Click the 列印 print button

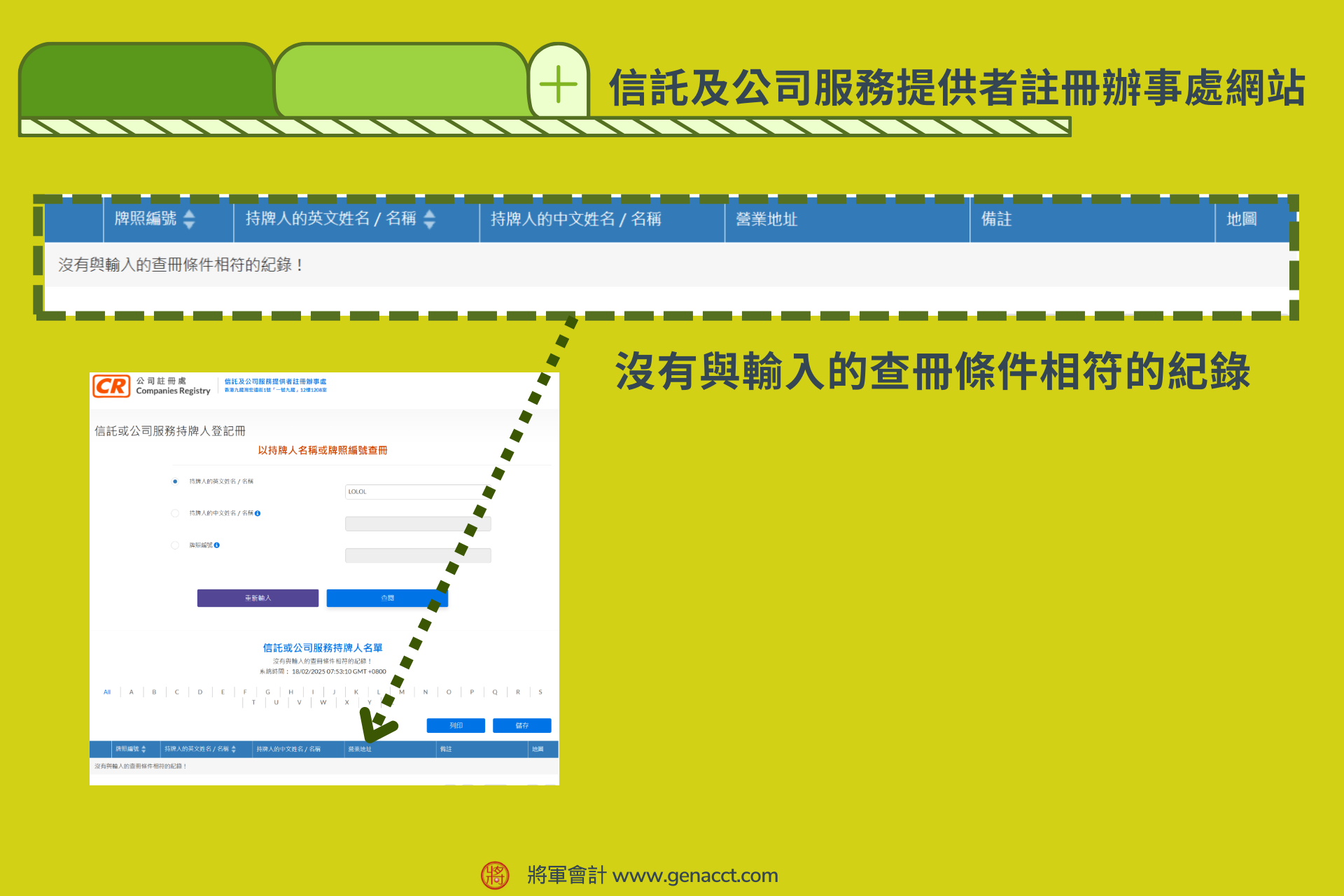click(x=456, y=726)
